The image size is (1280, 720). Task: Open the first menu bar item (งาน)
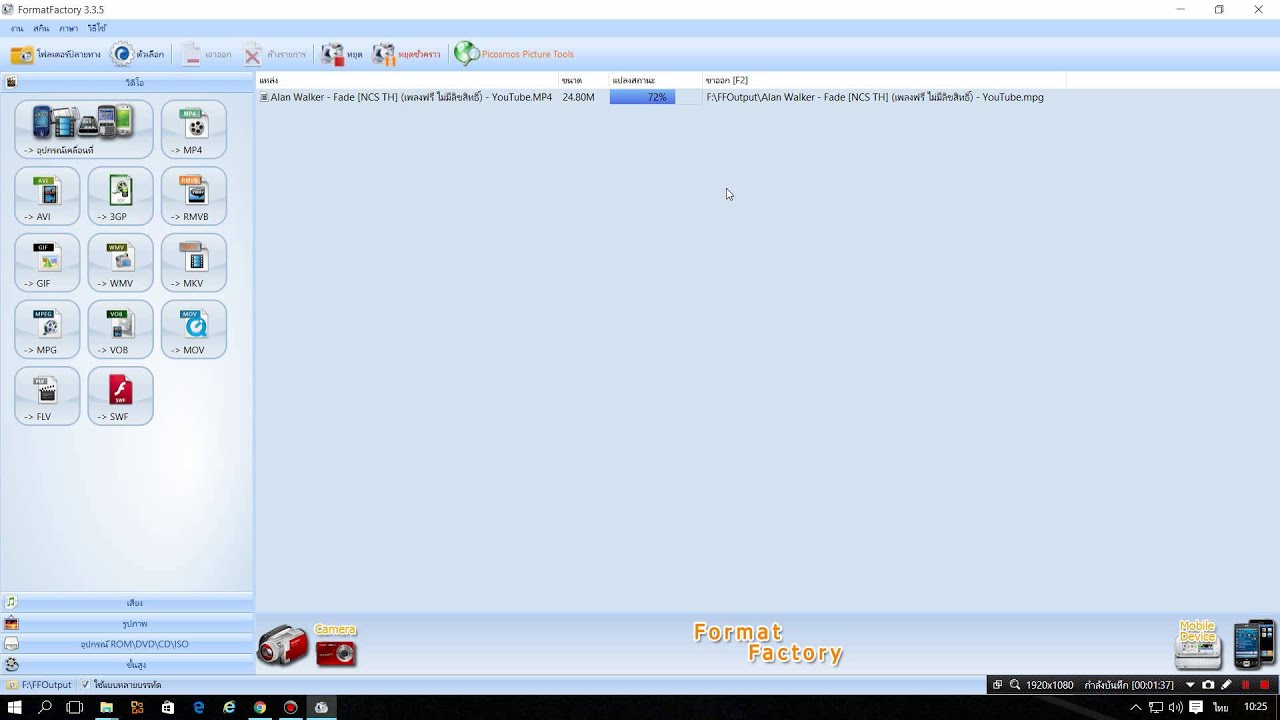(17, 29)
